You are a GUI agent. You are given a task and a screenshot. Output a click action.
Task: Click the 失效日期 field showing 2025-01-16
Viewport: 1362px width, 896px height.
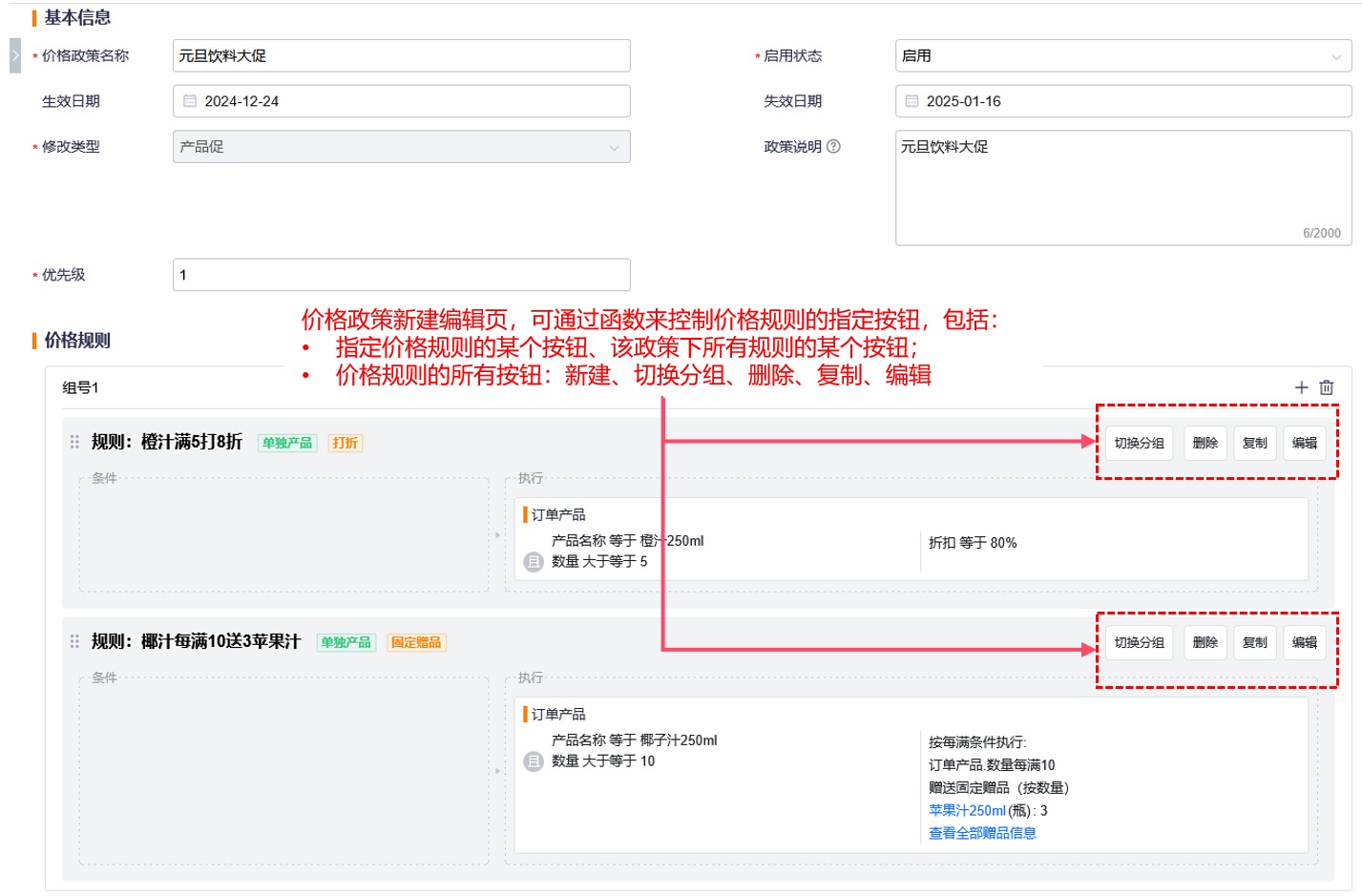[x=1123, y=101]
